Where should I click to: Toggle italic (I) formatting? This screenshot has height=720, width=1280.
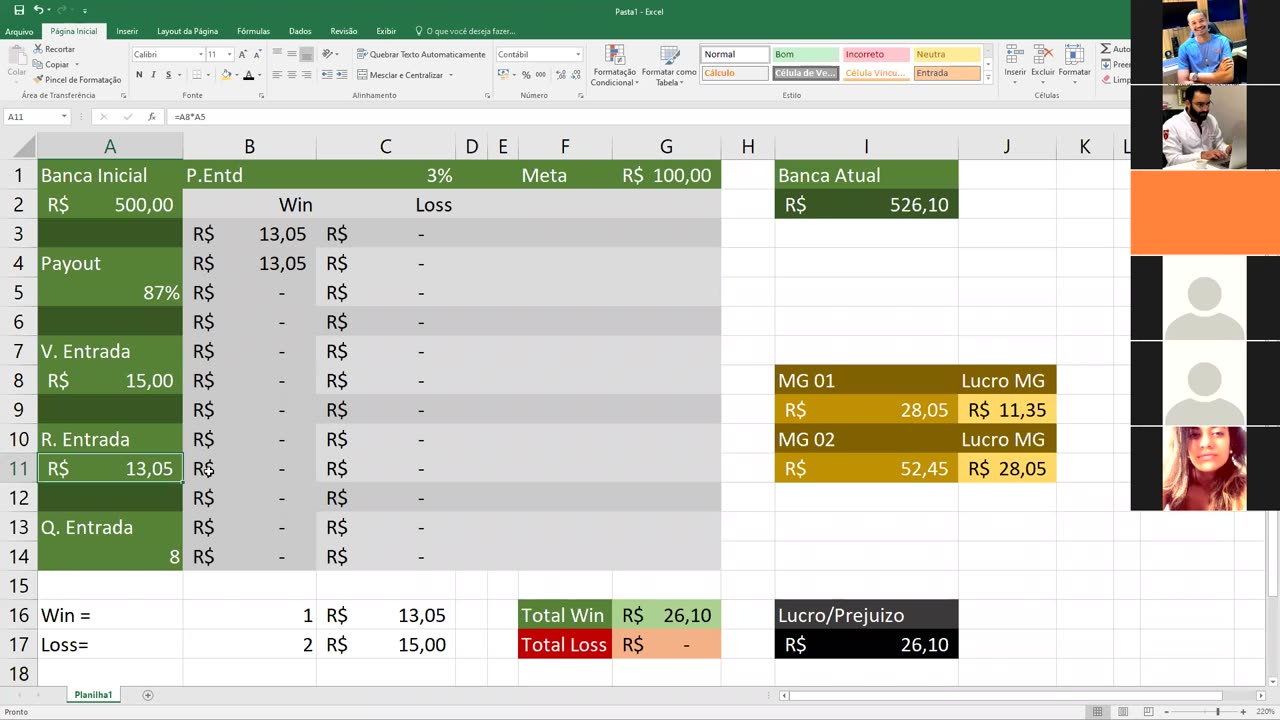click(153, 75)
